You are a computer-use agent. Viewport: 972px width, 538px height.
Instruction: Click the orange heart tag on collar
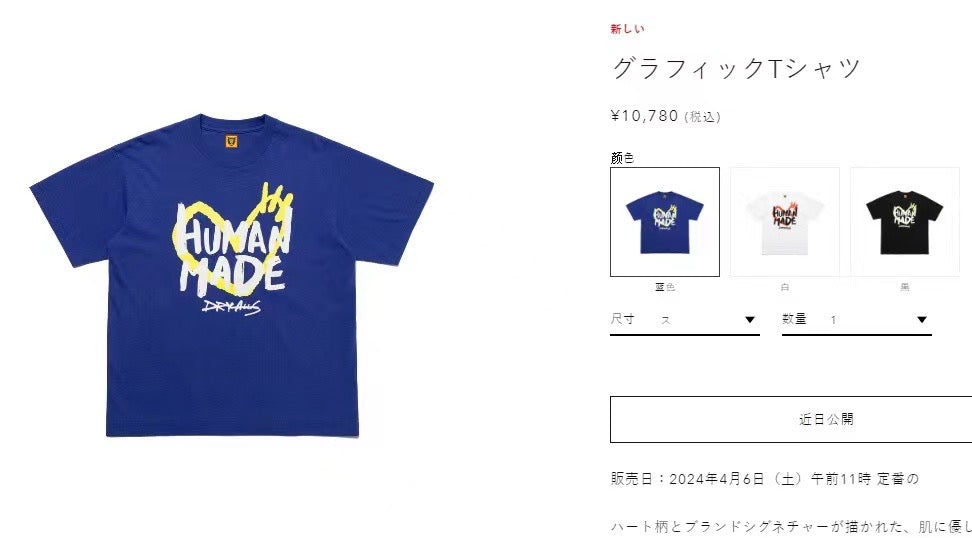(x=231, y=141)
